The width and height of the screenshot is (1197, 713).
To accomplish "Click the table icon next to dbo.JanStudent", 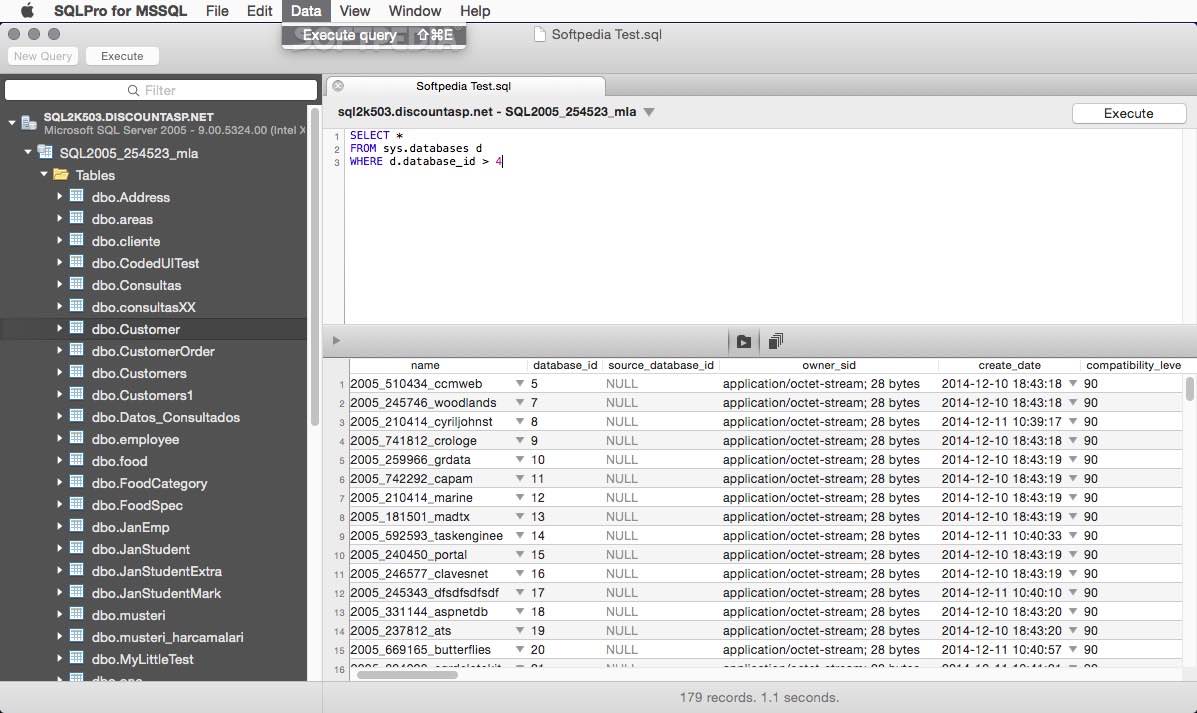I will pyautogui.click(x=76, y=548).
